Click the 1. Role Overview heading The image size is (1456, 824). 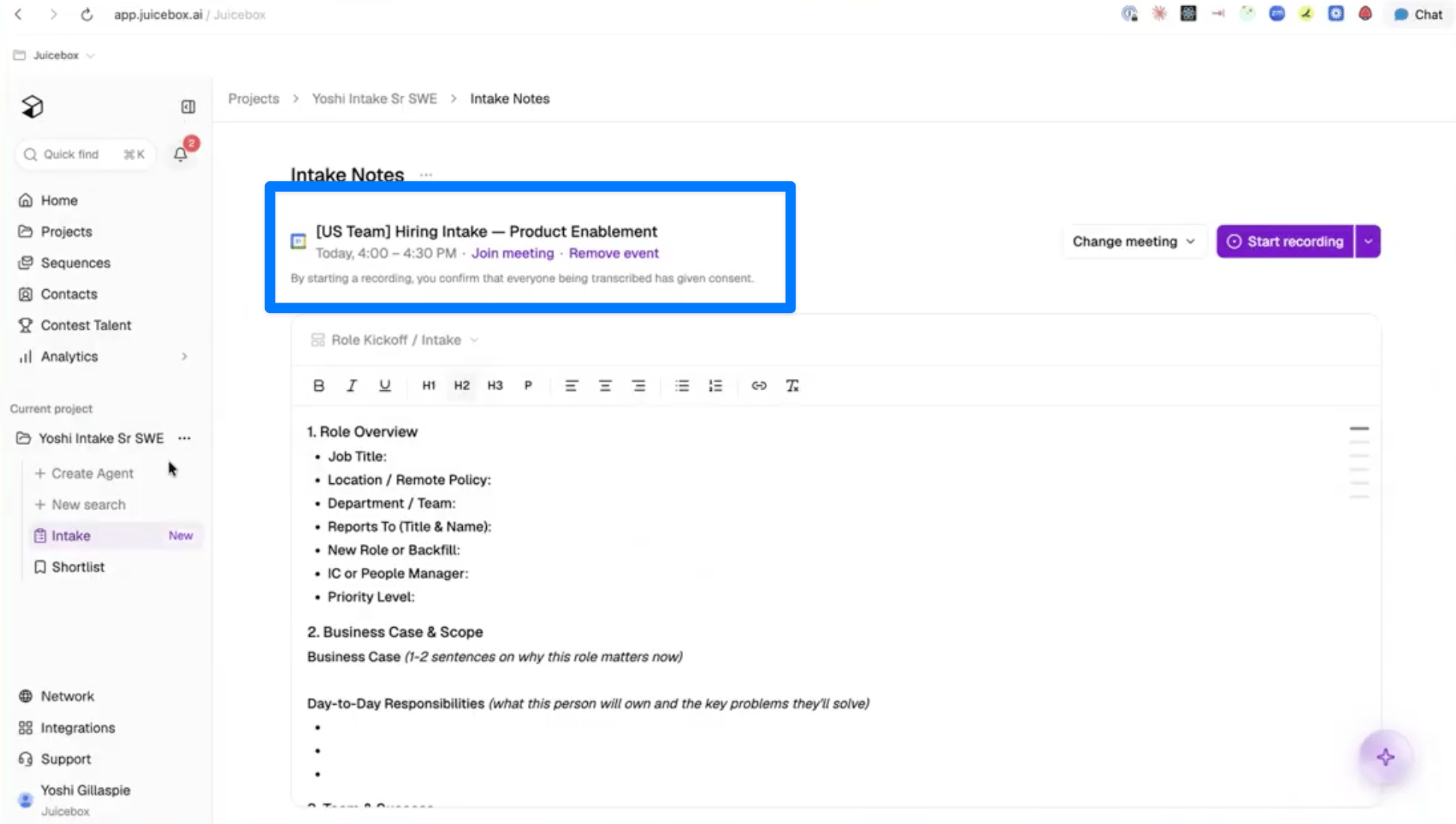363,432
